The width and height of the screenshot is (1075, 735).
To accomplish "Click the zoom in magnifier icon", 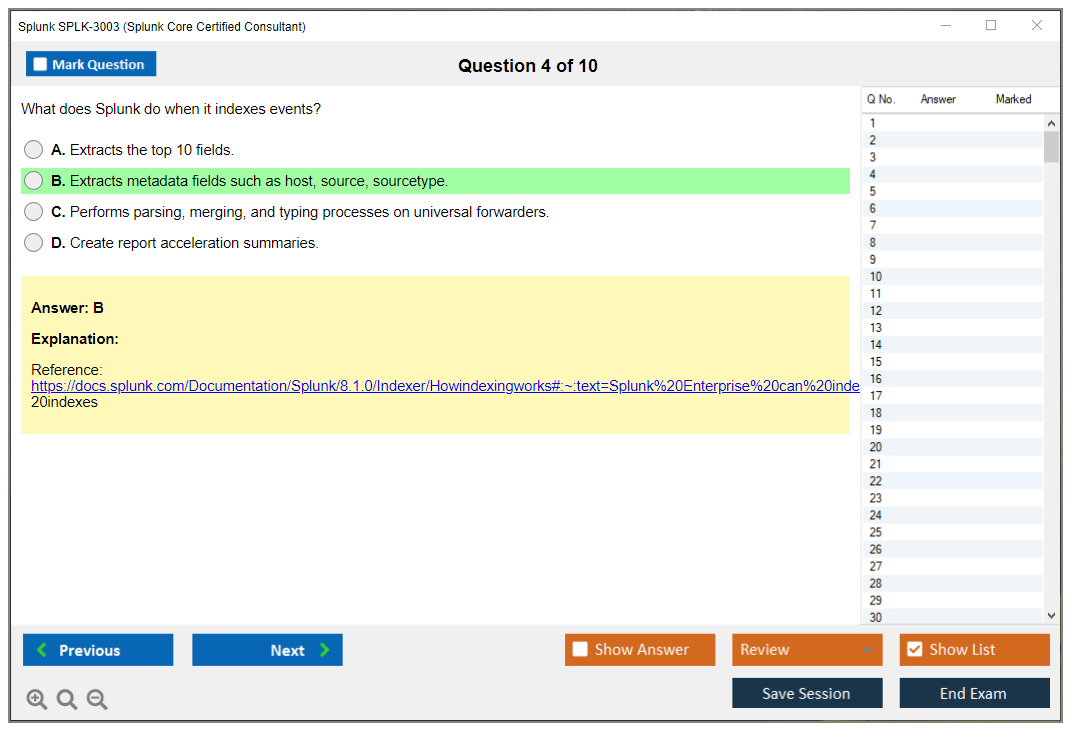I will (37, 700).
